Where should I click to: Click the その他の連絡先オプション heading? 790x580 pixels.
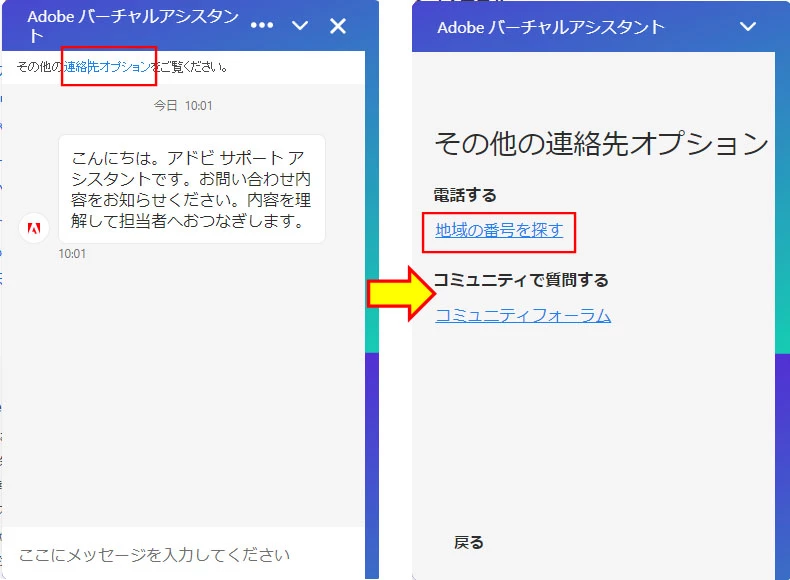coord(601,143)
